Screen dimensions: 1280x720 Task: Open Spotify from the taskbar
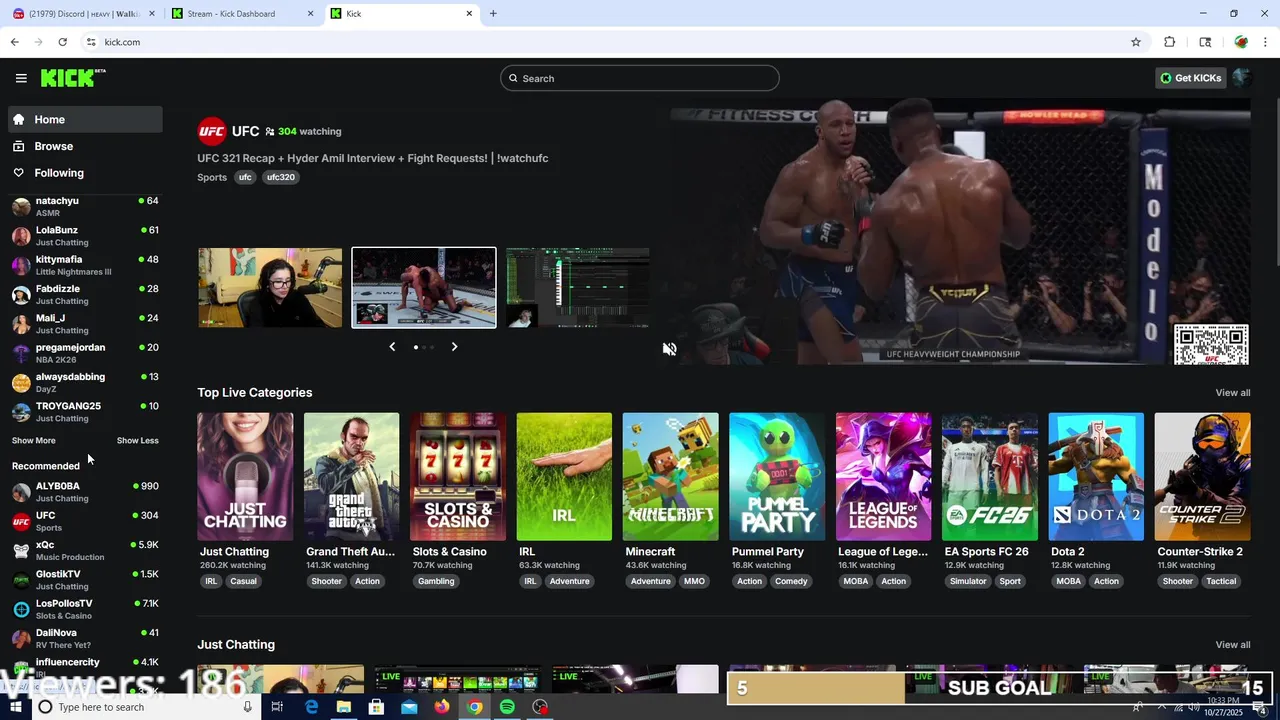(507, 707)
